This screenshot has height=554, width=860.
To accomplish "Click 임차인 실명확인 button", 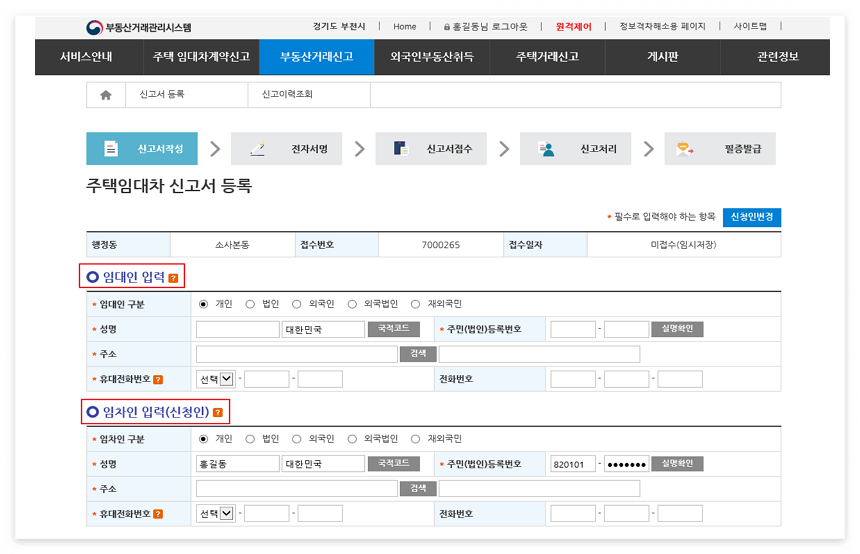I will pos(677,463).
